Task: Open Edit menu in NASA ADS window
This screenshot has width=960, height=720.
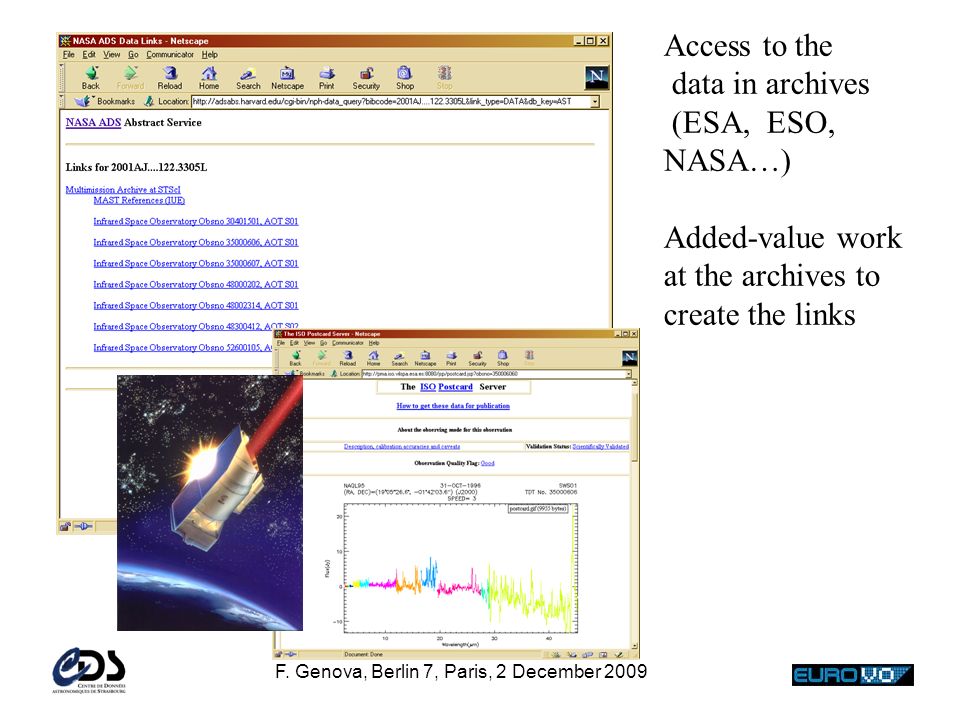Action: (x=89, y=54)
